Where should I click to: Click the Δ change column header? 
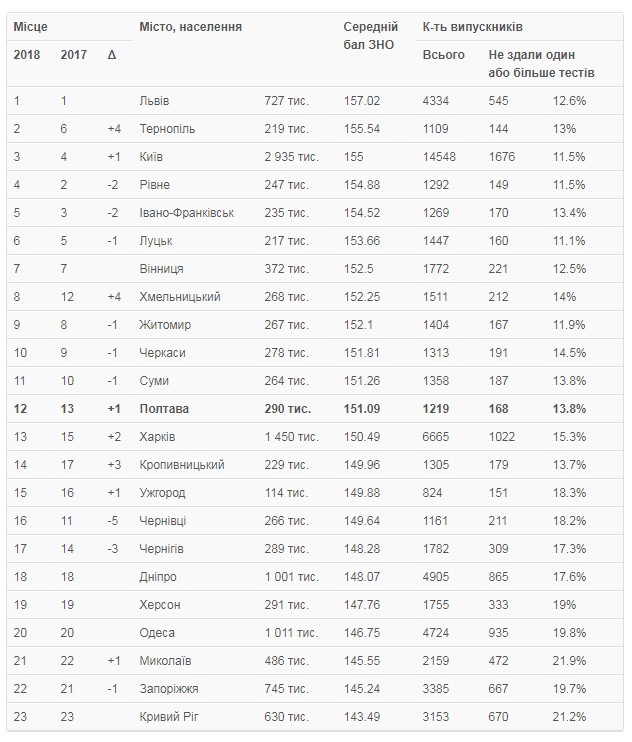click(111, 53)
